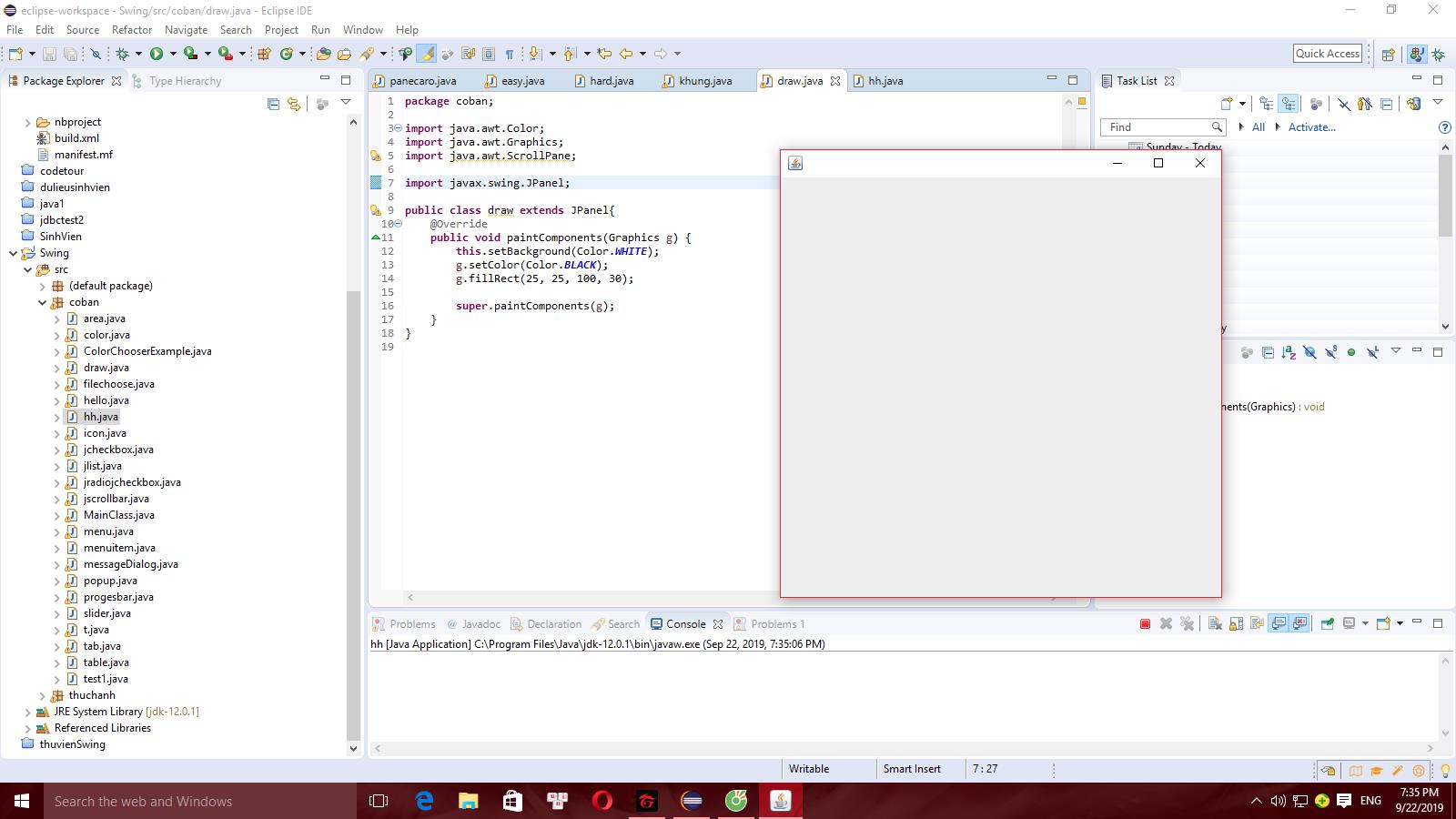The width and height of the screenshot is (1456, 819).
Task: Expand the JRE System Library node
Action: coord(27,712)
